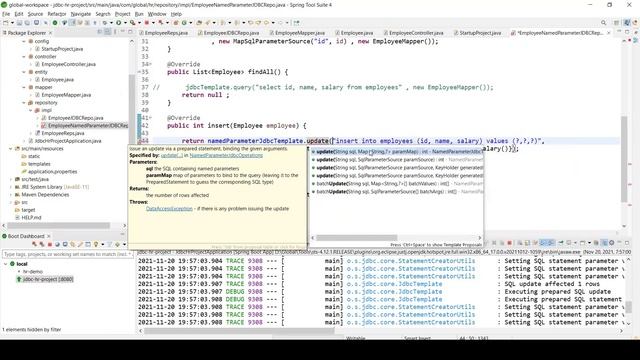Open the Navigate menu
The image size is (640, 360).
pyautogui.click(x=81, y=14)
